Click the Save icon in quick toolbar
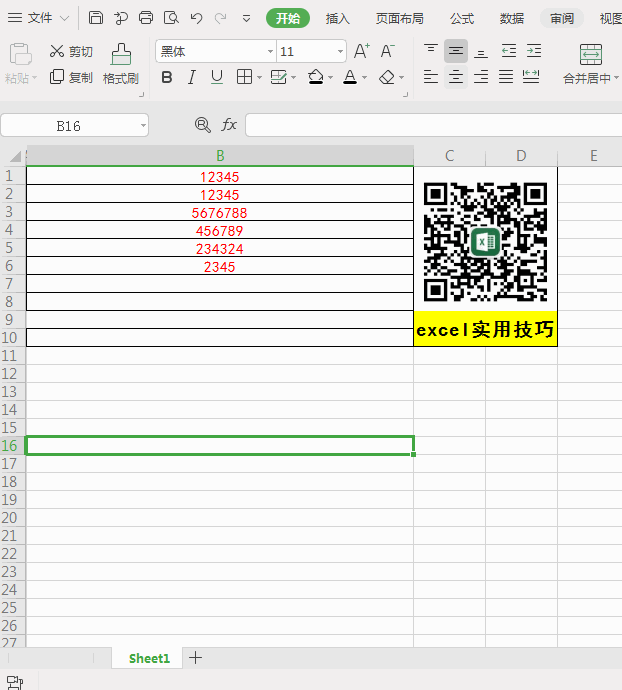Viewport: 622px width, 690px height. tap(96, 18)
